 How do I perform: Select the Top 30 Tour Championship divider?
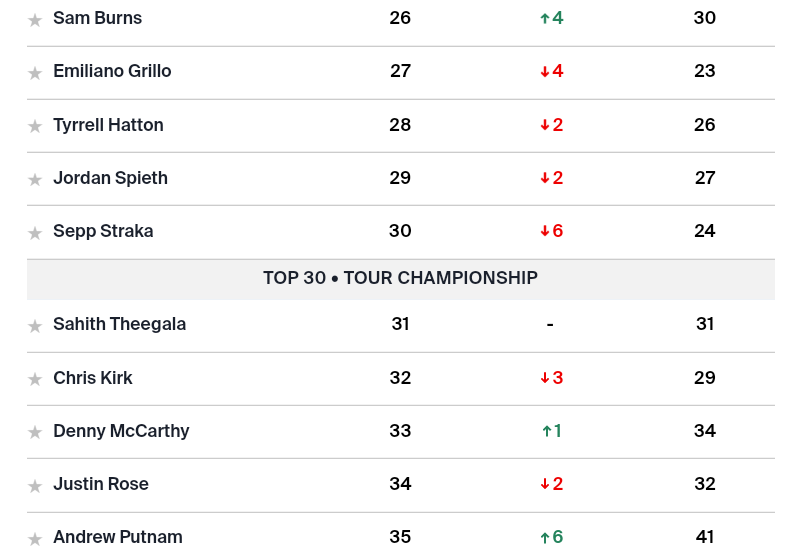(x=400, y=278)
